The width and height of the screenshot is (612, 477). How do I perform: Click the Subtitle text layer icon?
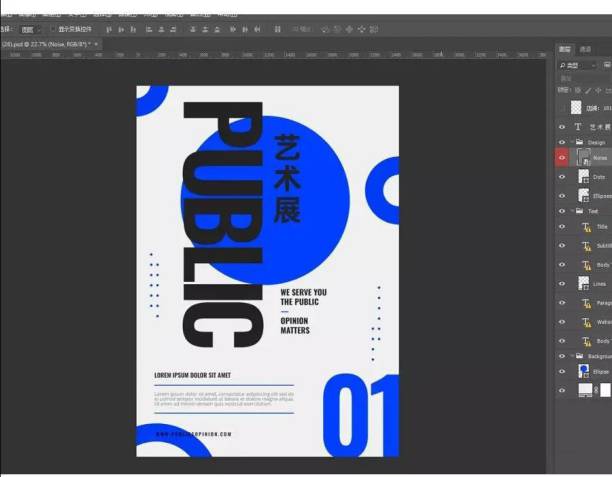[586, 246]
